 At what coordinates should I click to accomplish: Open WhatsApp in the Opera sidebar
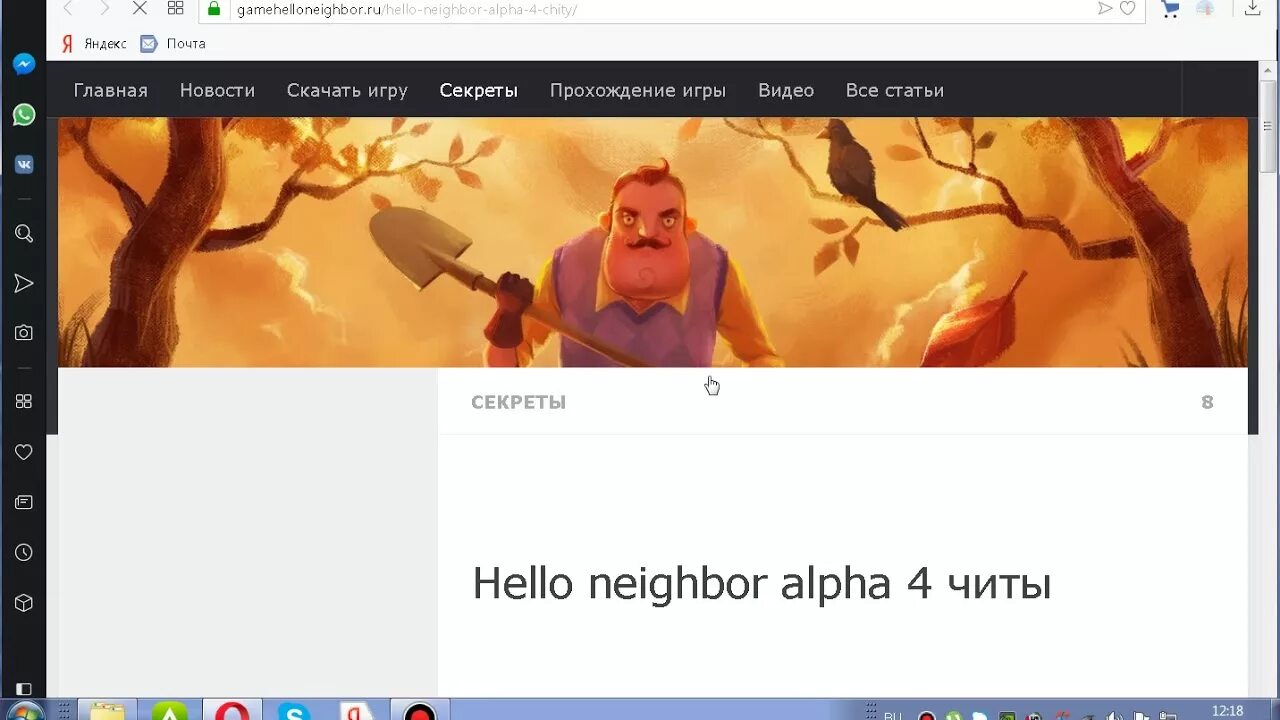point(24,115)
